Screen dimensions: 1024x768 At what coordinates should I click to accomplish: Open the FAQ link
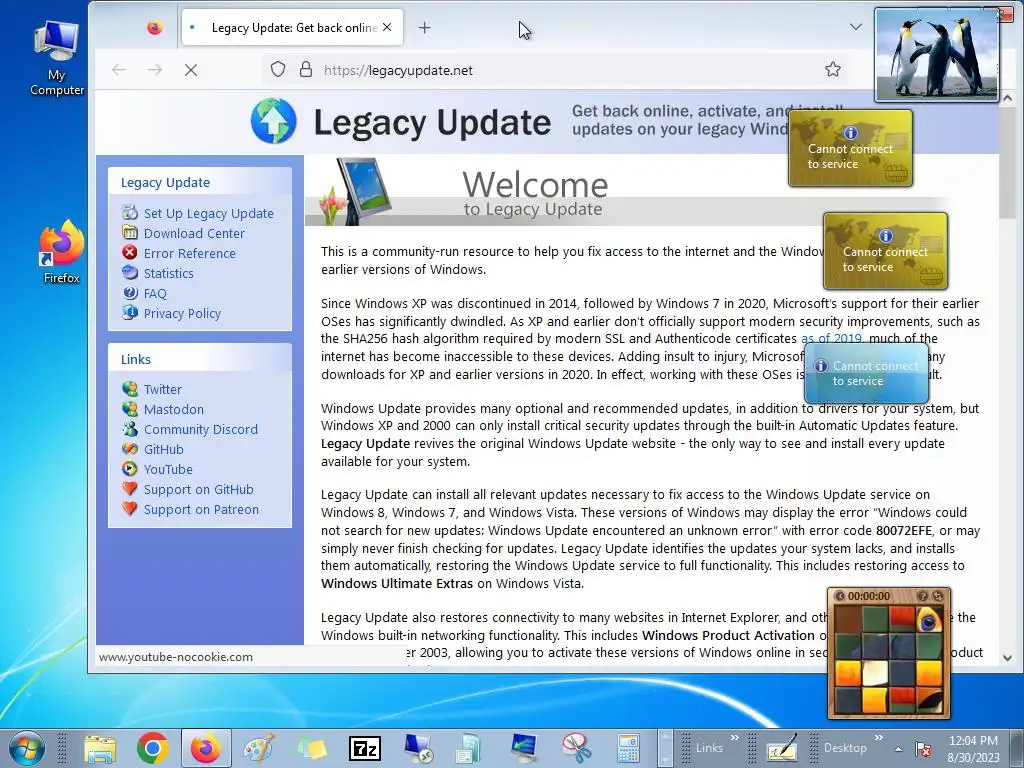click(x=155, y=294)
